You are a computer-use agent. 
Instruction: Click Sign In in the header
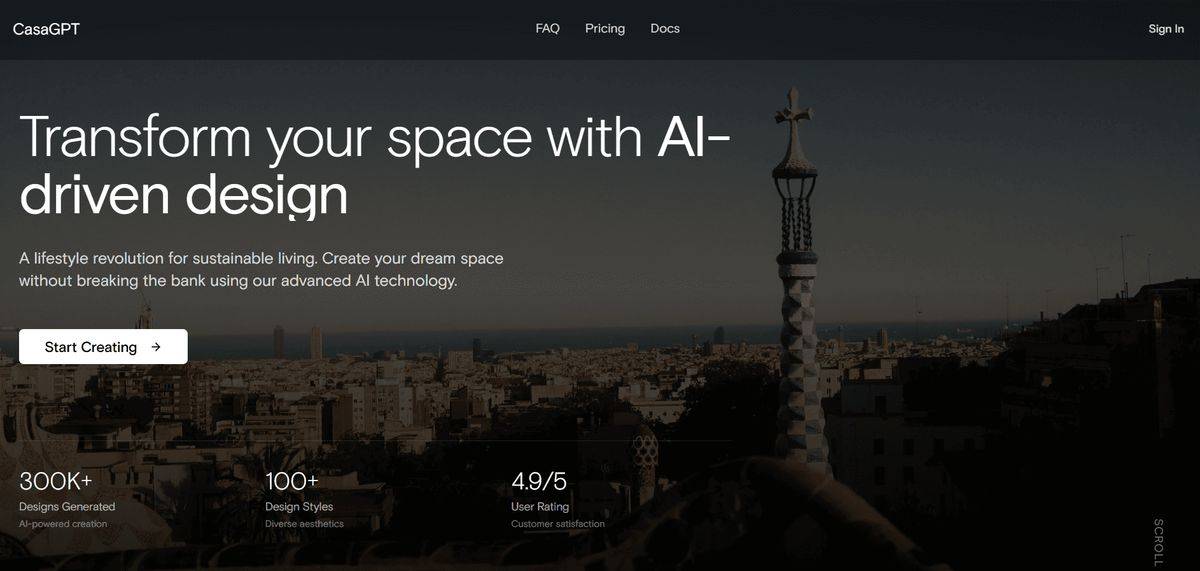coord(1166,29)
